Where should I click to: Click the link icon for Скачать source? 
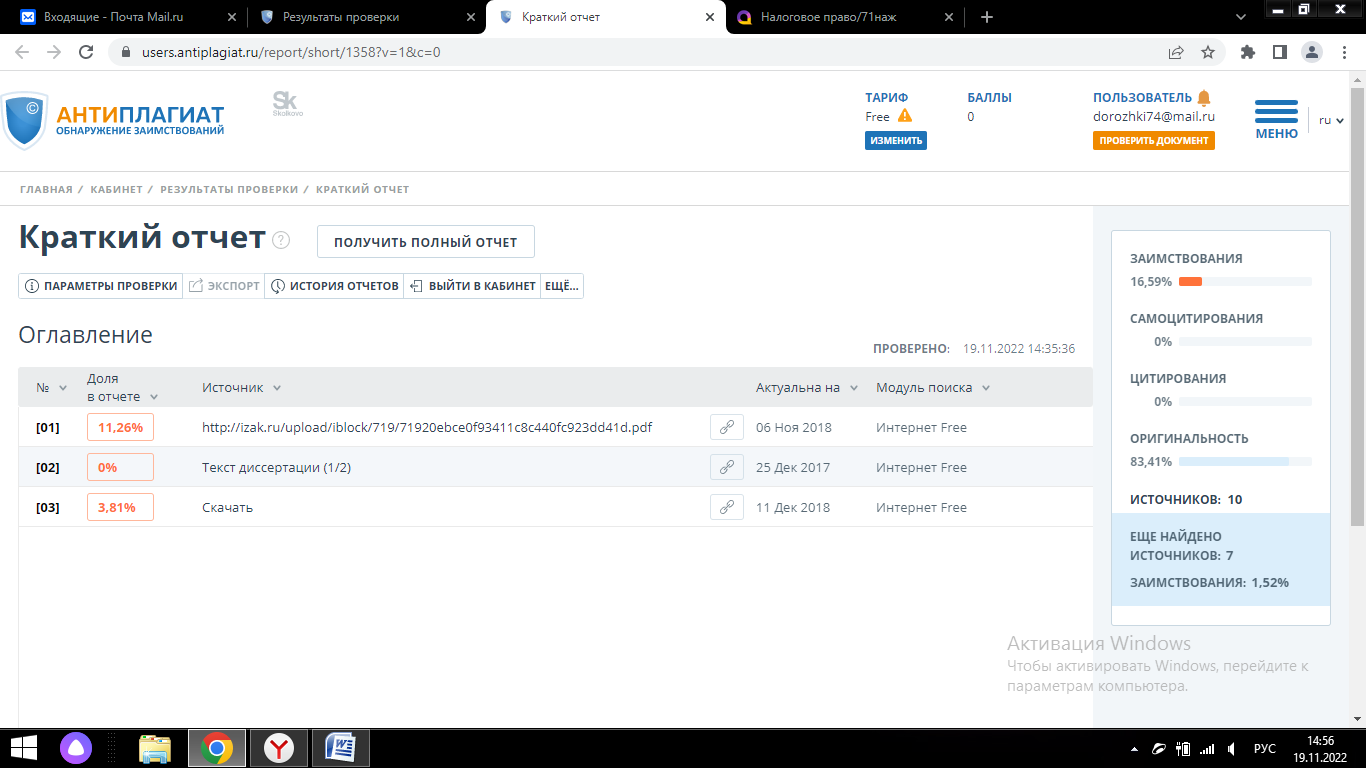point(727,507)
